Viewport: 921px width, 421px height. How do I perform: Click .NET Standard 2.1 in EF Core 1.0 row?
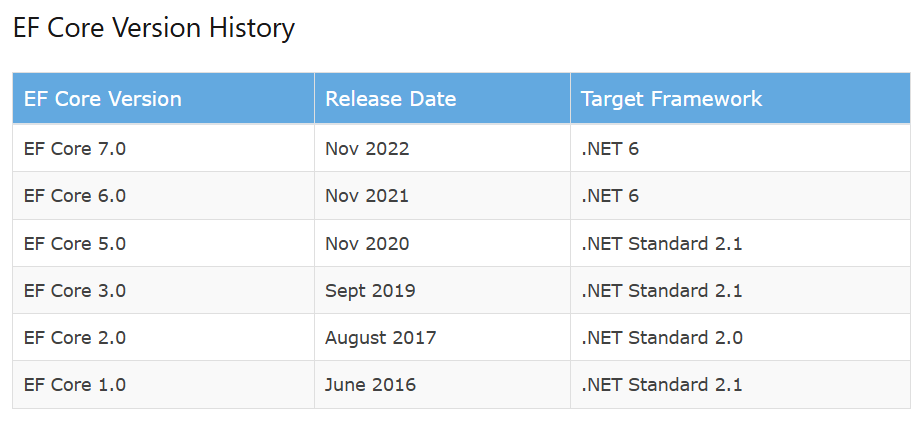tap(661, 385)
